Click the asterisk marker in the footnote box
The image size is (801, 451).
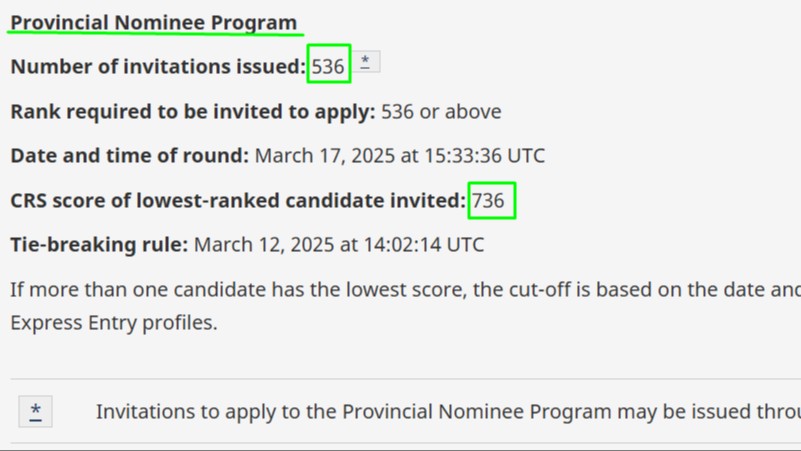35,412
